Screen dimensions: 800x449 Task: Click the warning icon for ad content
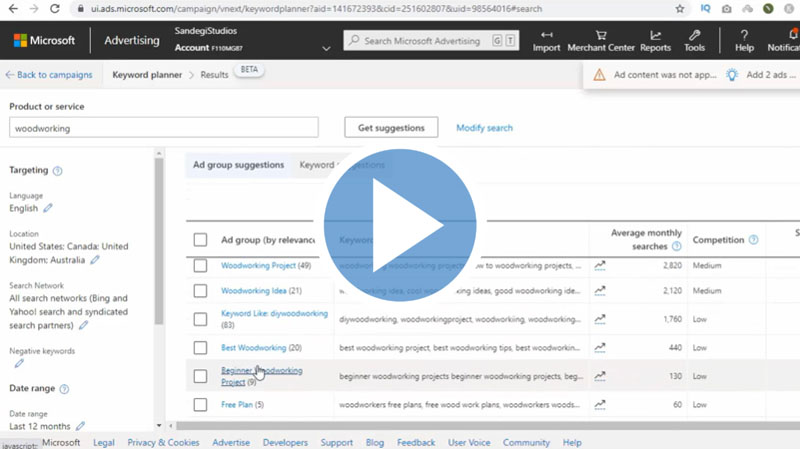pos(599,75)
